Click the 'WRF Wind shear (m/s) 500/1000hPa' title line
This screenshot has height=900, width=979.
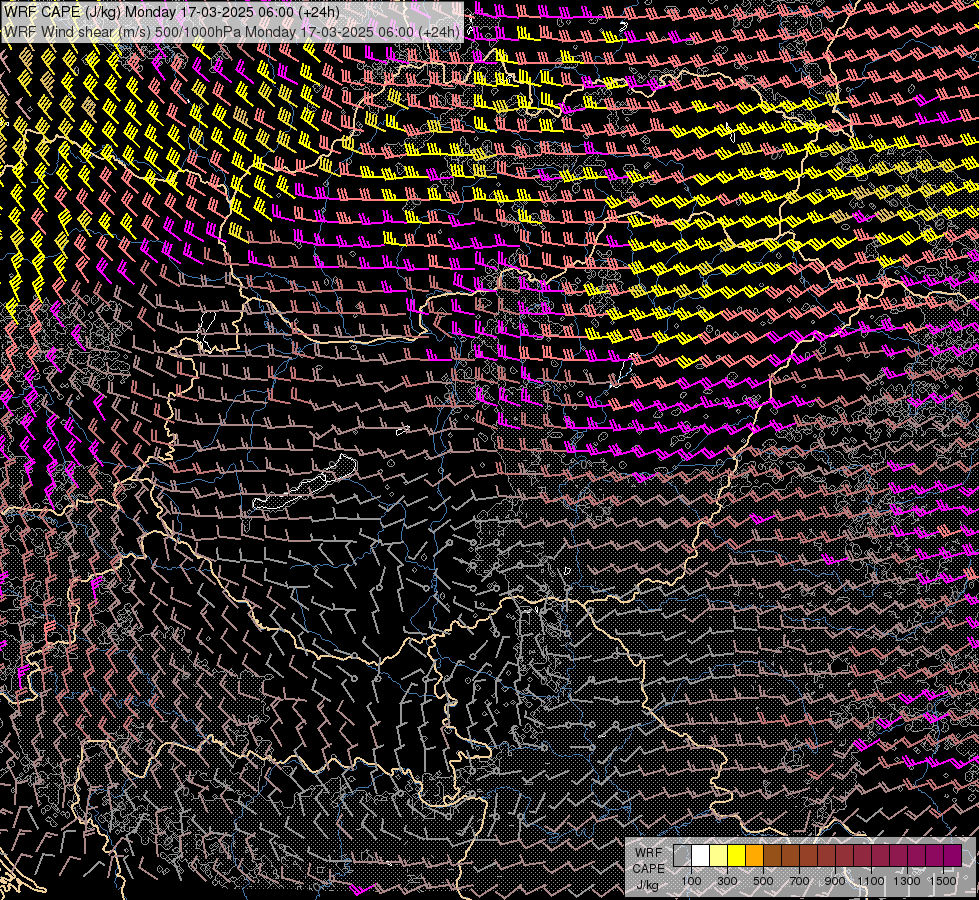point(232,32)
